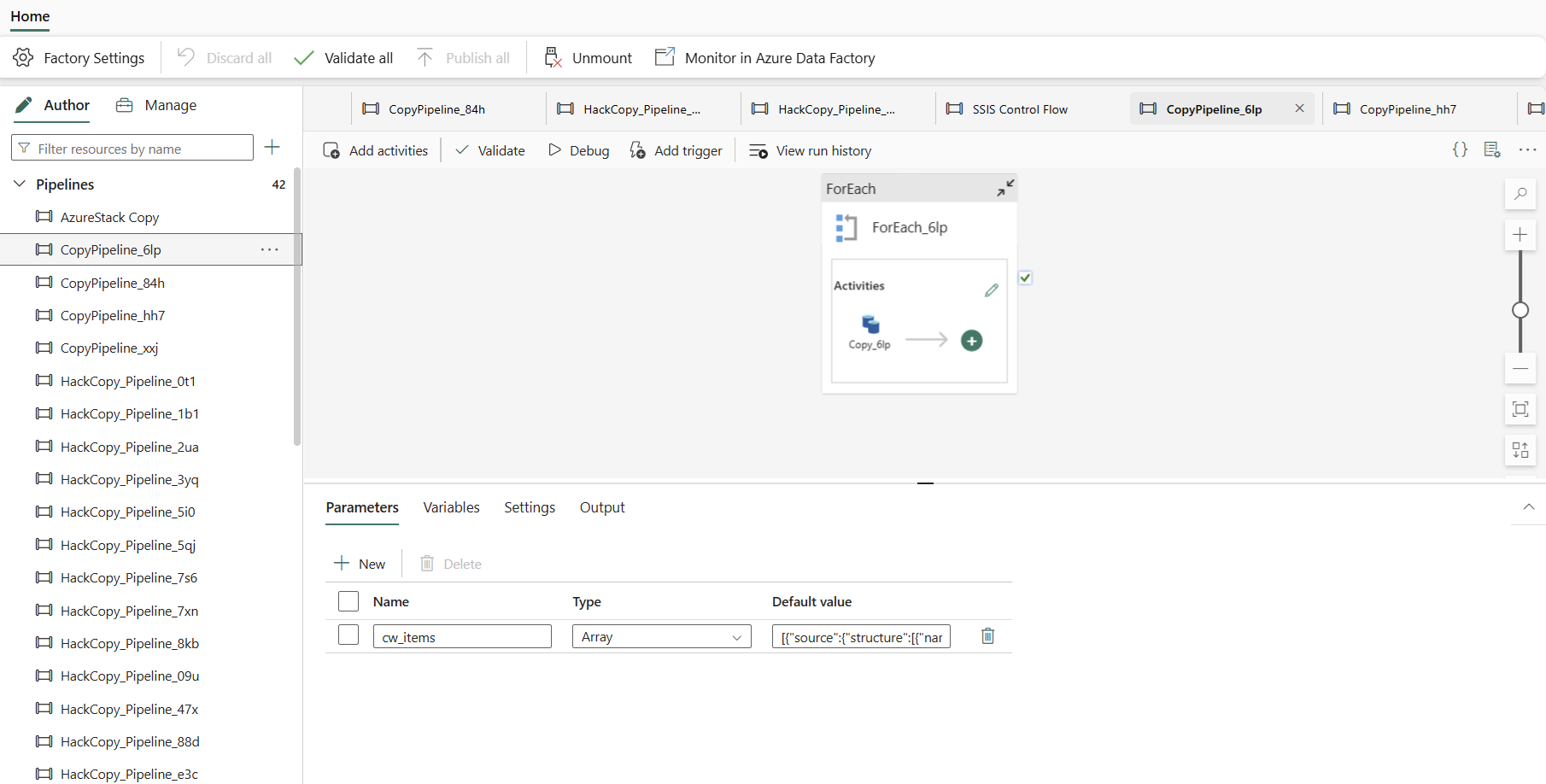1546x784 pixels.
Task: Open the Array type dropdown
Action: [662, 636]
